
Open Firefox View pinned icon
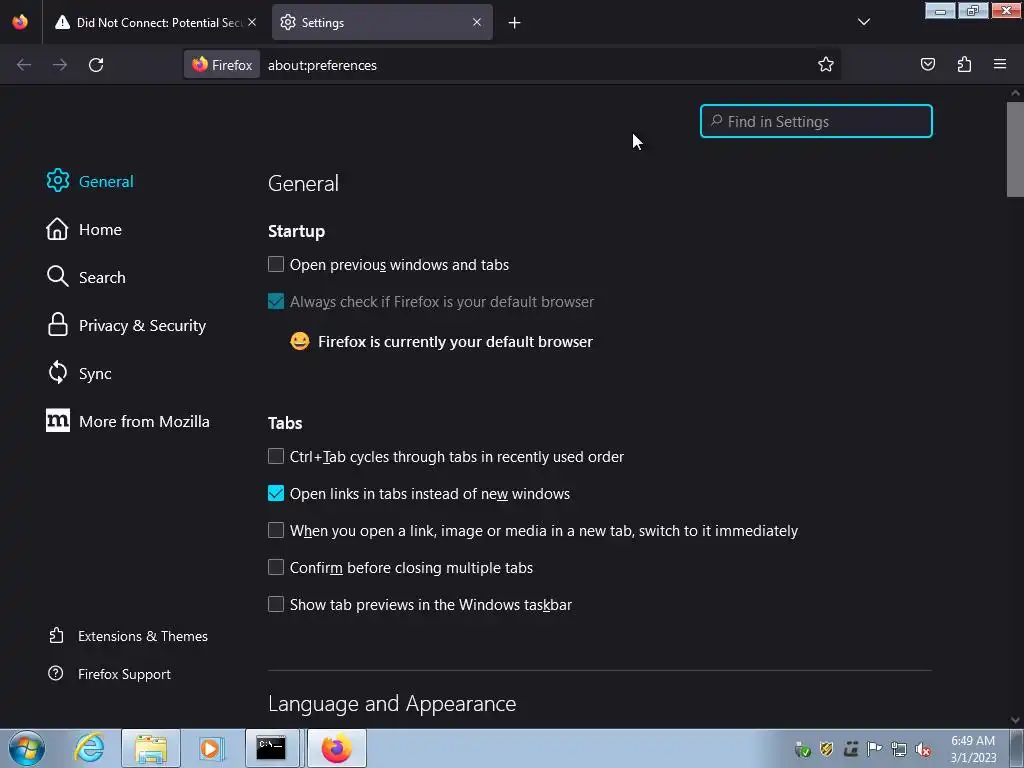[x=20, y=22]
